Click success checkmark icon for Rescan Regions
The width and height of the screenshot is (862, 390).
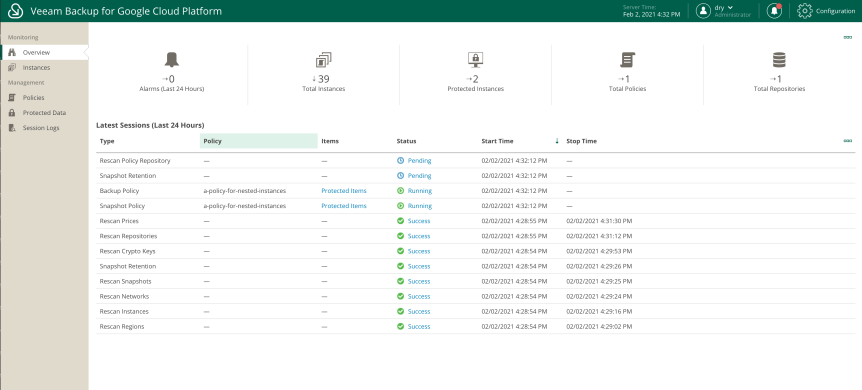pyautogui.click(x=400, y=327)
